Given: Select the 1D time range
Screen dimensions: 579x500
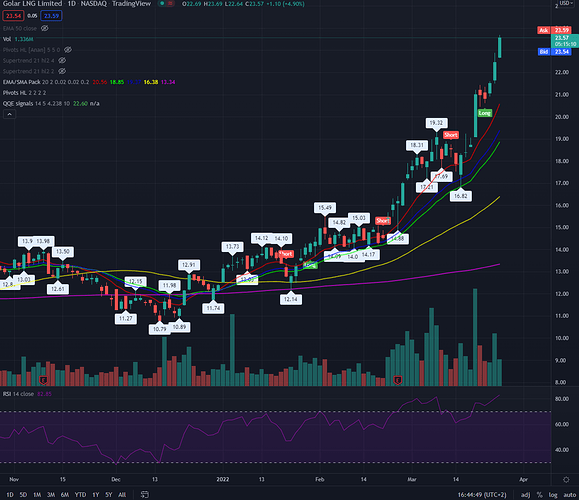Looking at the screenshot, I should tap(10, 494).
